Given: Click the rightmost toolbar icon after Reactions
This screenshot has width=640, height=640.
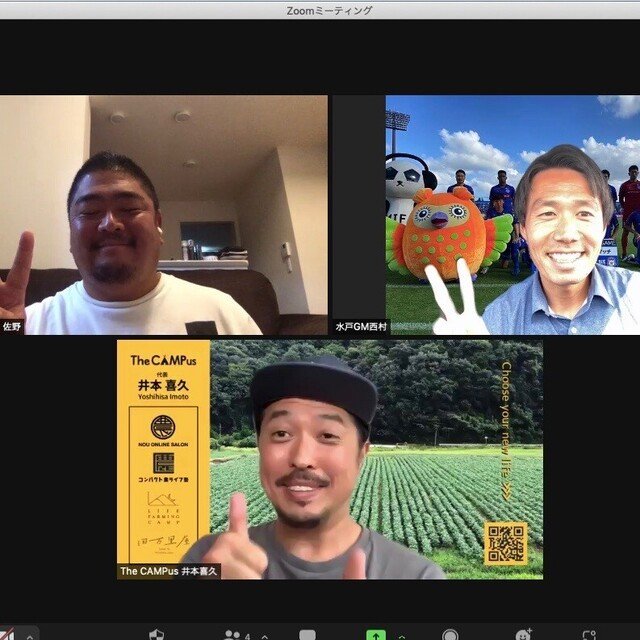Looking at the screenshot, I should click(x=589, y=636).
